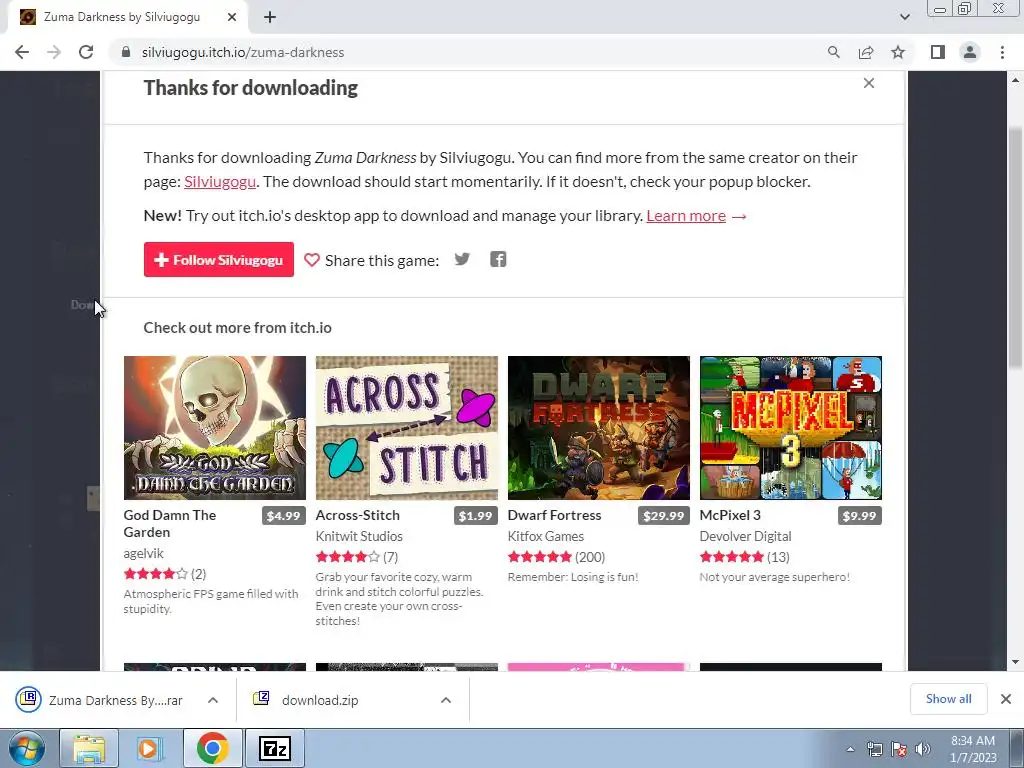Viewport: 1024px width, 768px height.
Task: Click the padlock site info icon
Action: click(x=126, y=52)
